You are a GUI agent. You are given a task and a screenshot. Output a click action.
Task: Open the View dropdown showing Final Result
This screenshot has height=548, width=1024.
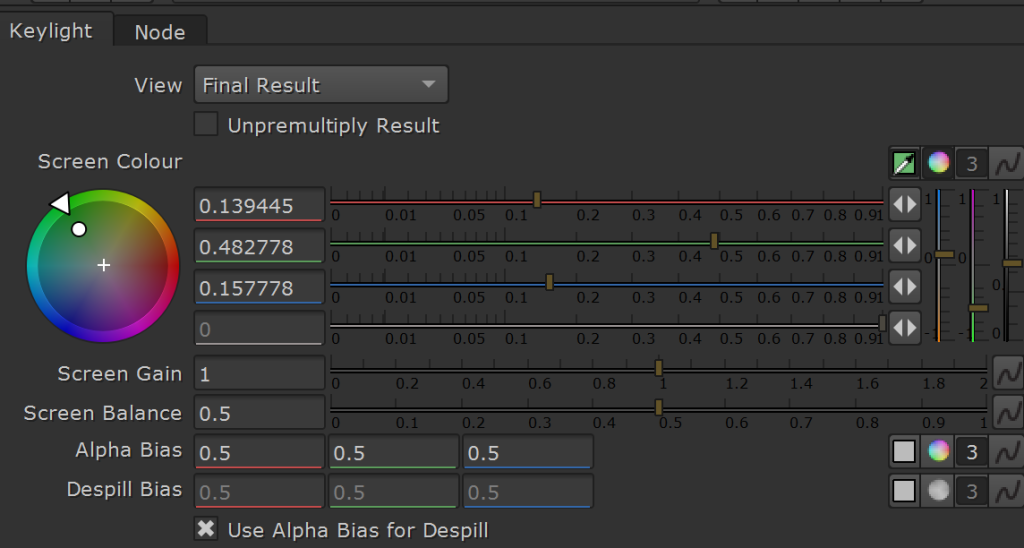[x=321, y=84]
